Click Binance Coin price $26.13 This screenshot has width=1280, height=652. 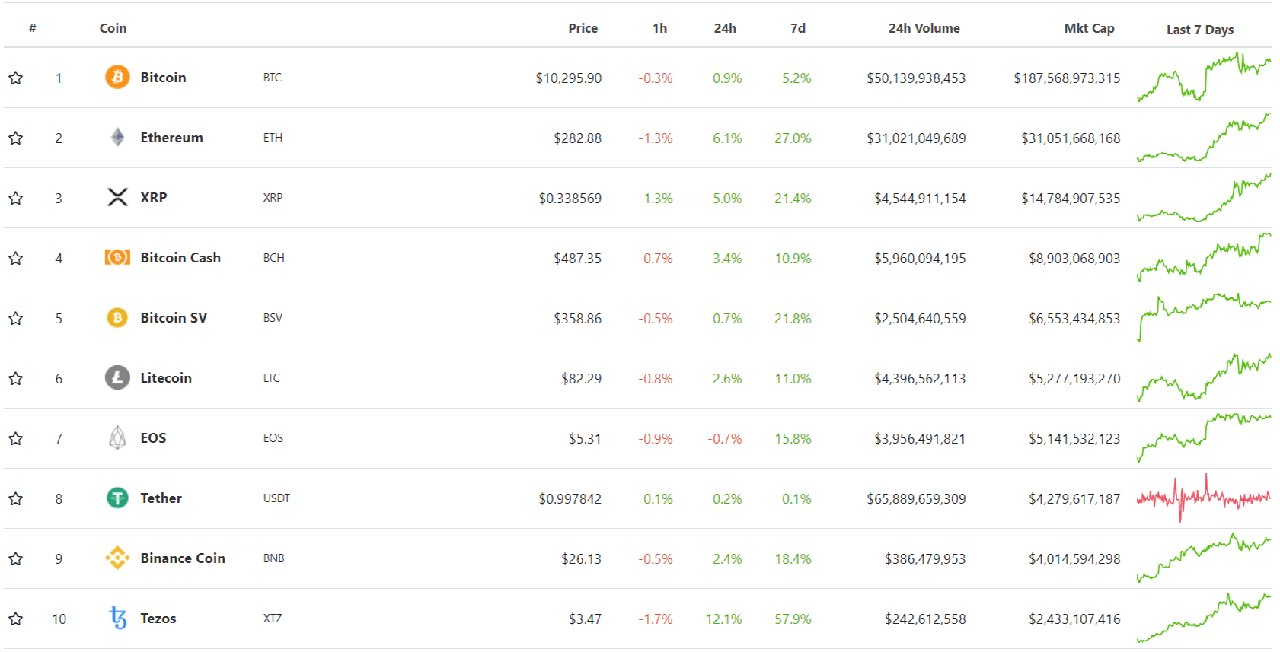pyautogui.click(x=582, y=558)
